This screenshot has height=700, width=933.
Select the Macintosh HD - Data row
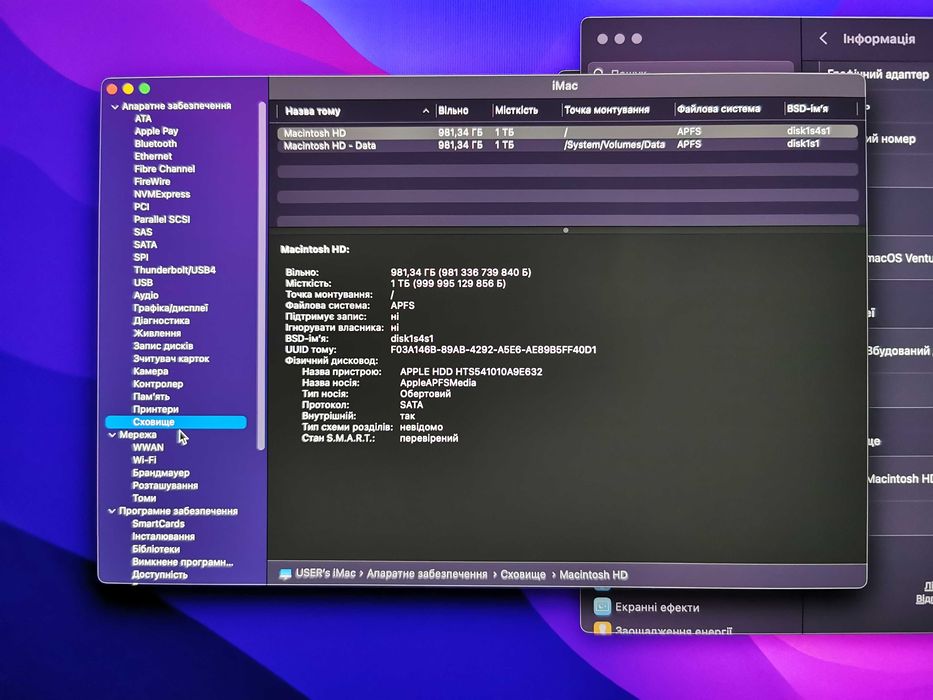pyautogui.click(x=567, y=145)
